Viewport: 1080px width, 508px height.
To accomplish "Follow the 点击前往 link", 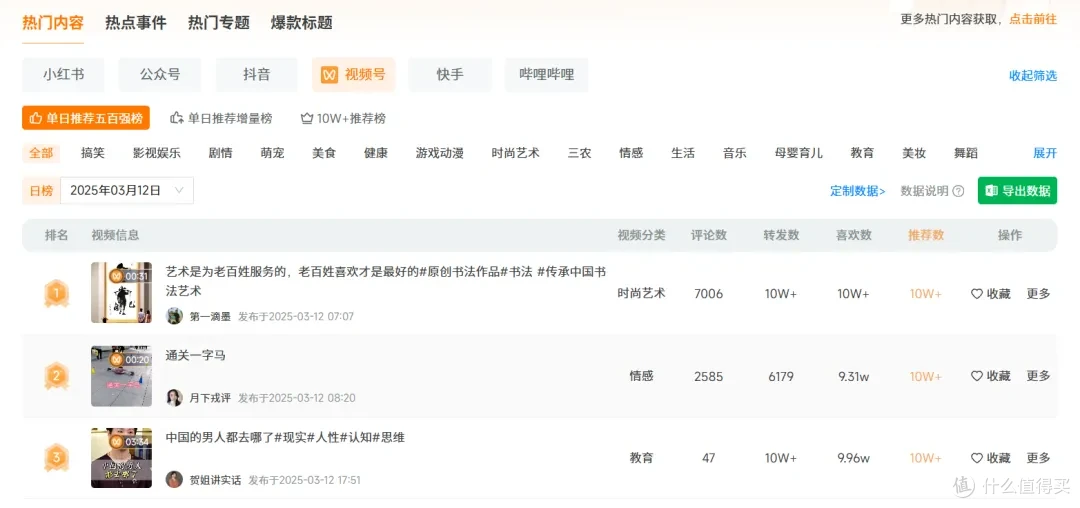I will (1032, 19).
